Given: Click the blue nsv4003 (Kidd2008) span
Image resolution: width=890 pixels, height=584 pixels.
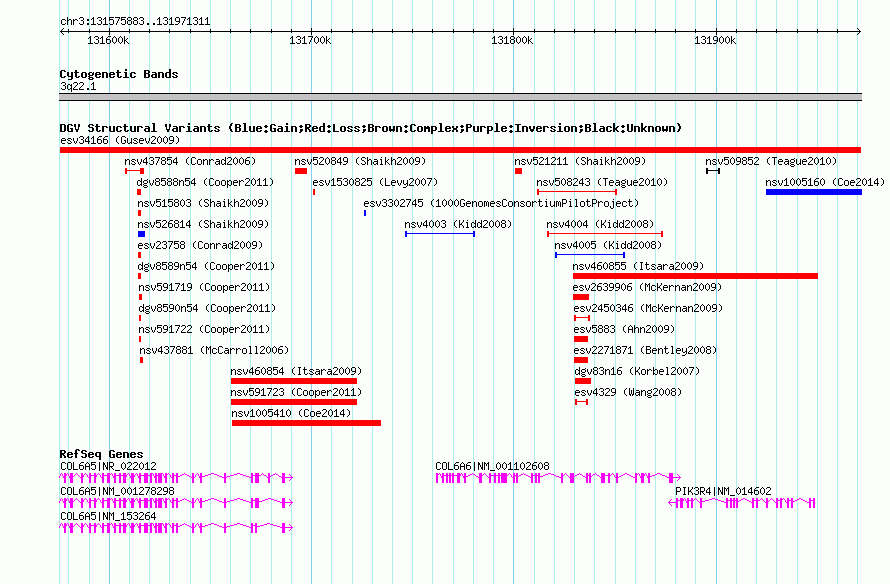Looking at the screenshot, I should click(x=440, y=234).
